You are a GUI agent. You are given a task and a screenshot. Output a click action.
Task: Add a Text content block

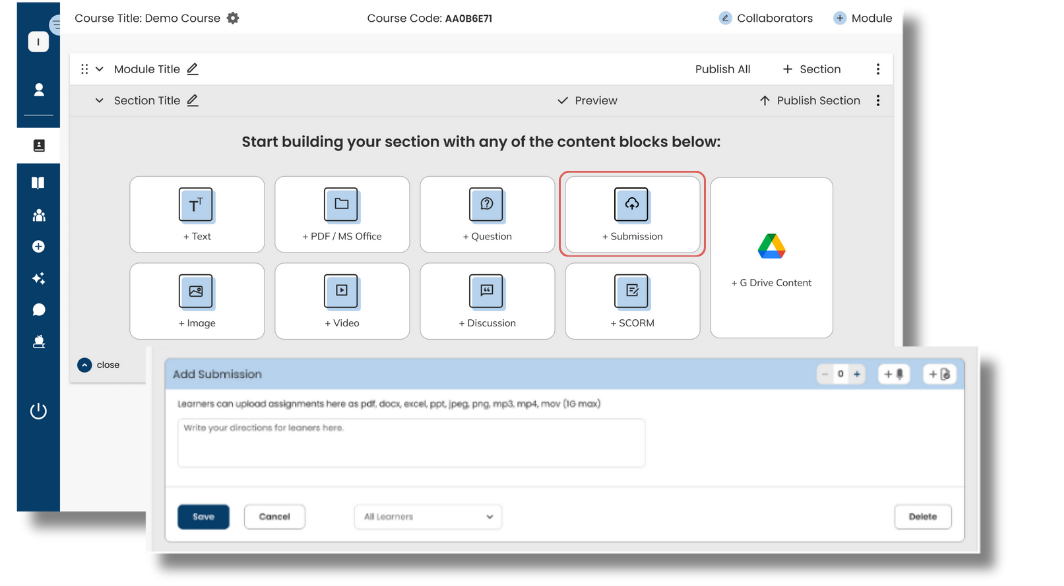(197, 214)
